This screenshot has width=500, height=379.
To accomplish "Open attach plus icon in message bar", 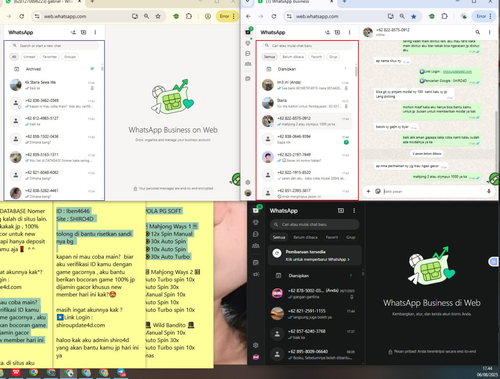I will point(368,191).
